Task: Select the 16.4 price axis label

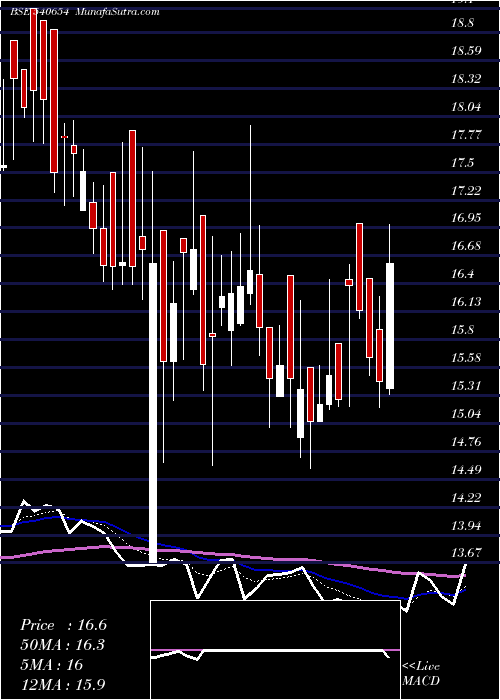Action: tap(462, 274)
